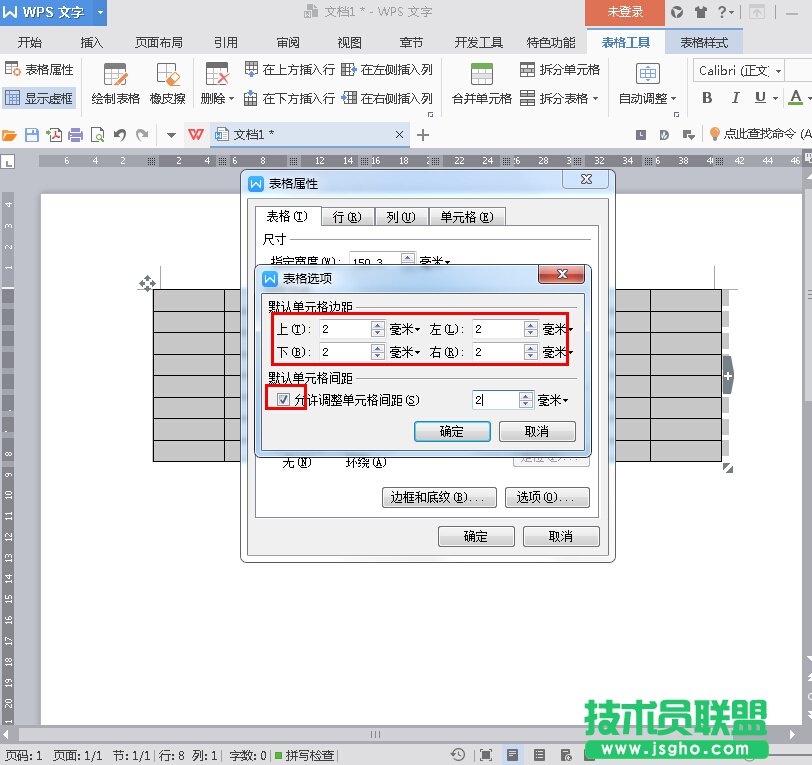This screenshot has height=765, width=812.
Task: Toggle 显示虚框 in the ribbon
Action: click(x=39, y=98)
